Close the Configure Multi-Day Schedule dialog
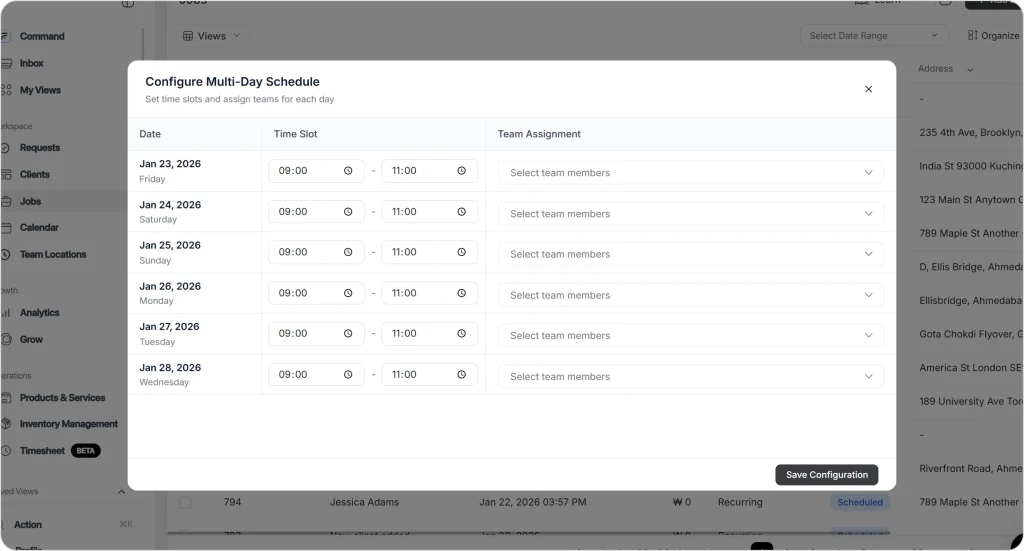 pyautogui.click(x=868, y=89)
